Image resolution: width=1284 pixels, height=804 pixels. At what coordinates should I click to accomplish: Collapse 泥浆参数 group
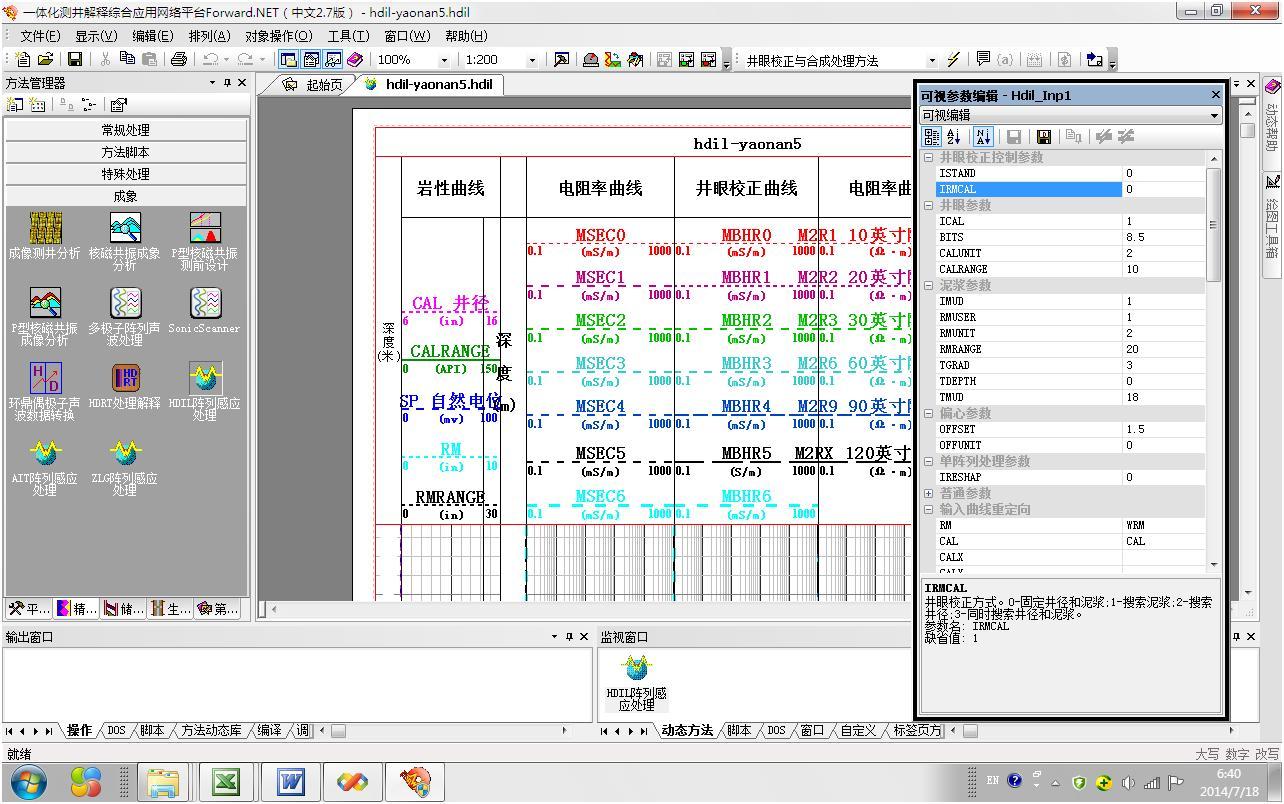point(928,285)
